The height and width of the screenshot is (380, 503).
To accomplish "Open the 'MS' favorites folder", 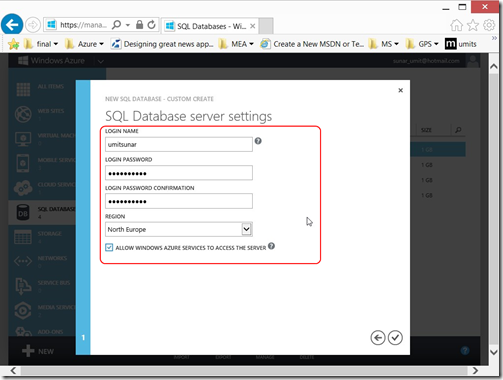I will (384, 44).
